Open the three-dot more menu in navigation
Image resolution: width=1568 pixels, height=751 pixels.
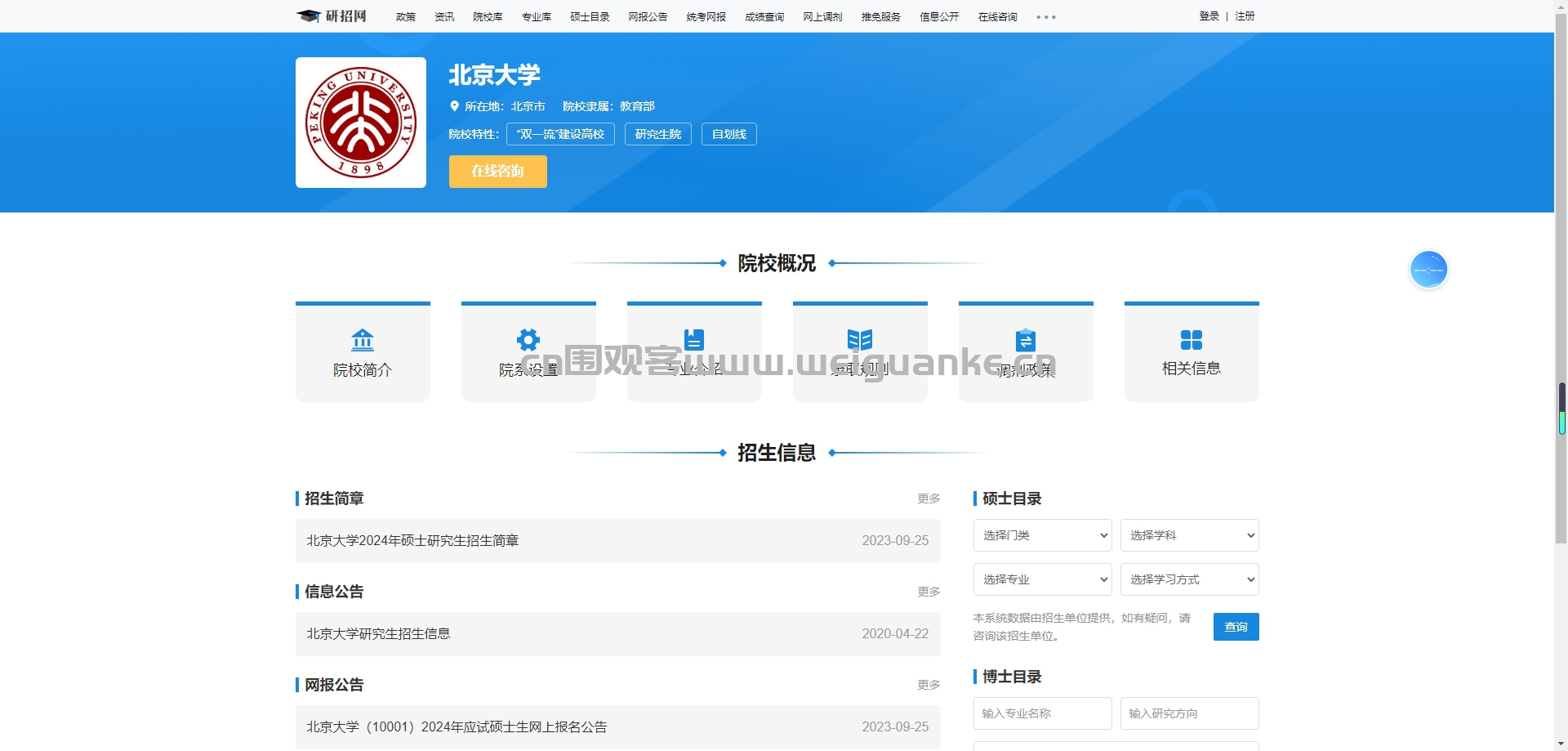(1046, 17)
